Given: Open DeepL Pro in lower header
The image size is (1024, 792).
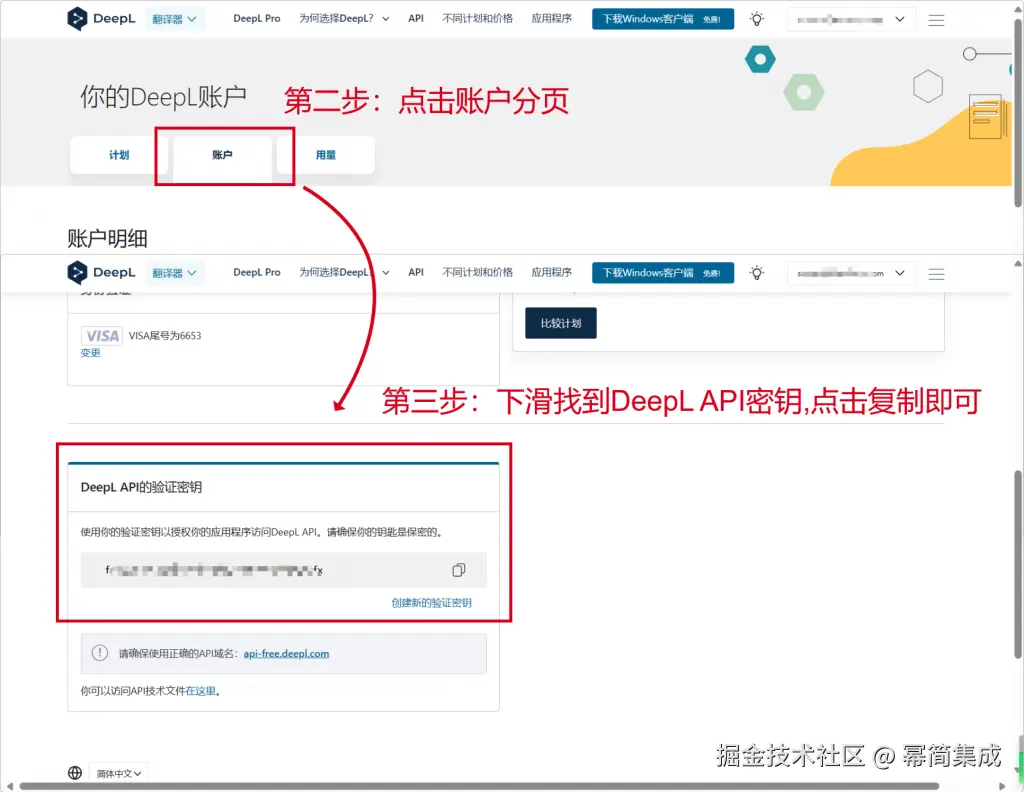Looking at the screenshot, I should [x=257, y=272].
